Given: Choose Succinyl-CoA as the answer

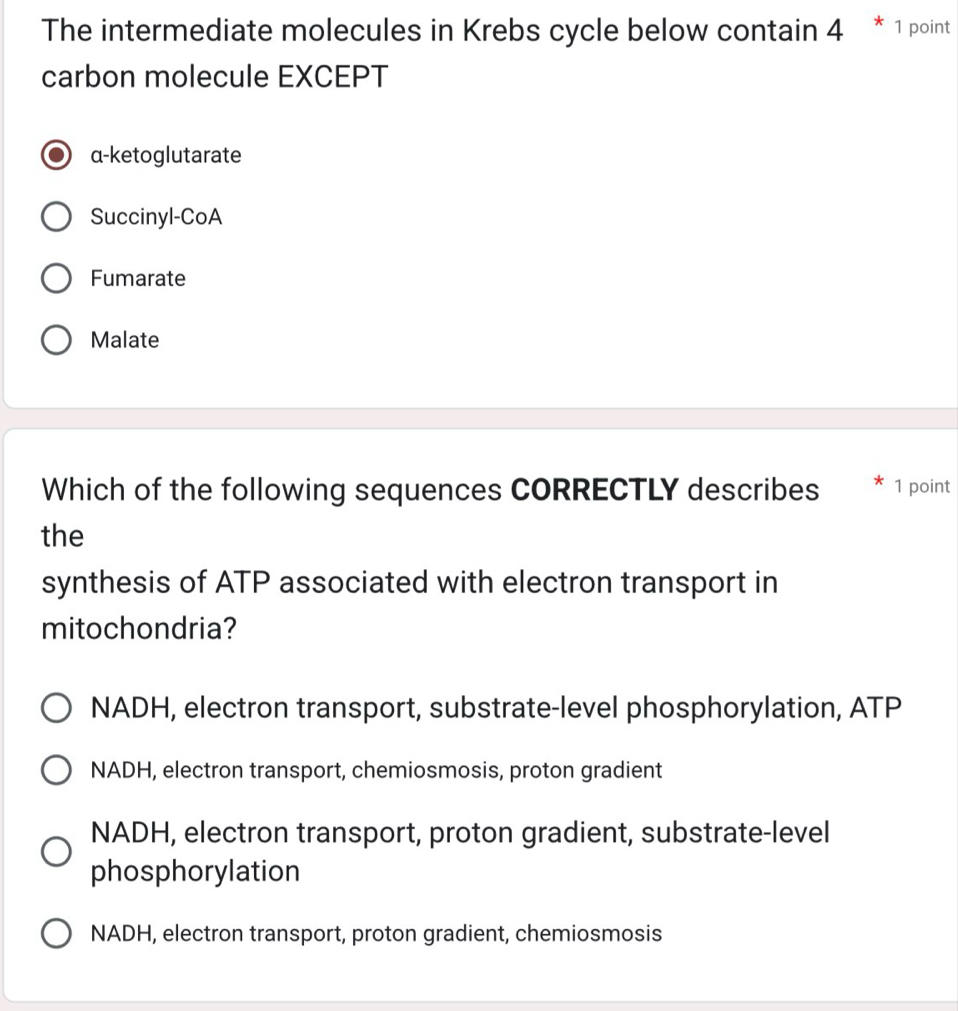Looking at the screenshot, I should pyautogui.click(x=57, y=216).
